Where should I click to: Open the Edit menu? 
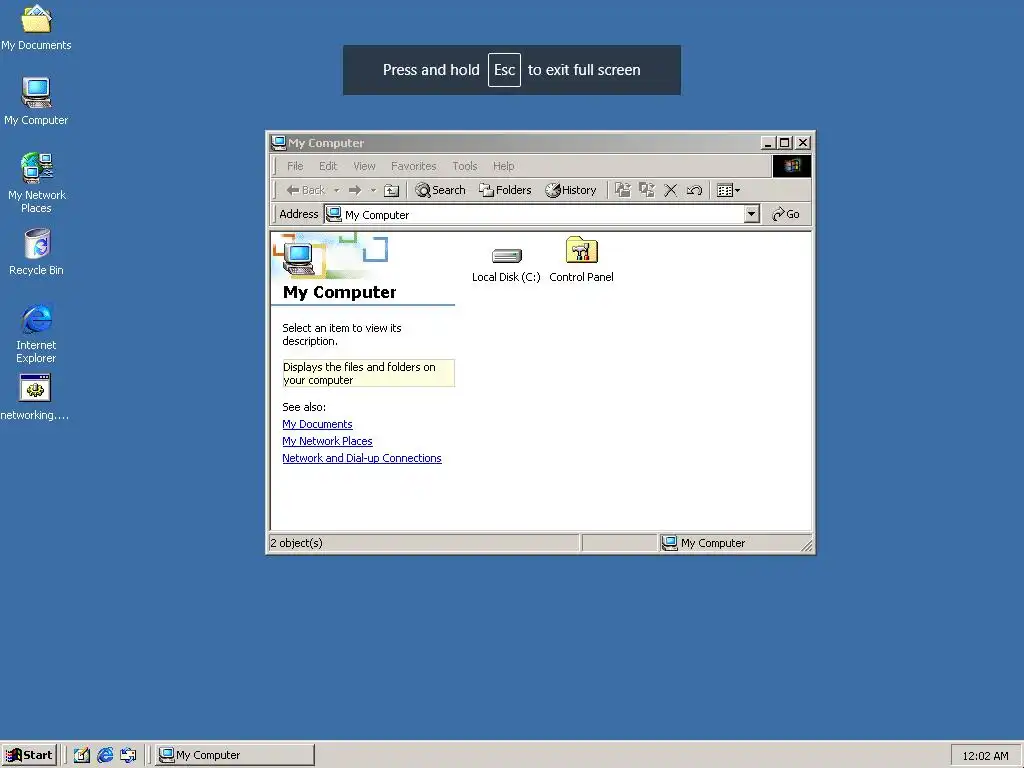[328, 166]
